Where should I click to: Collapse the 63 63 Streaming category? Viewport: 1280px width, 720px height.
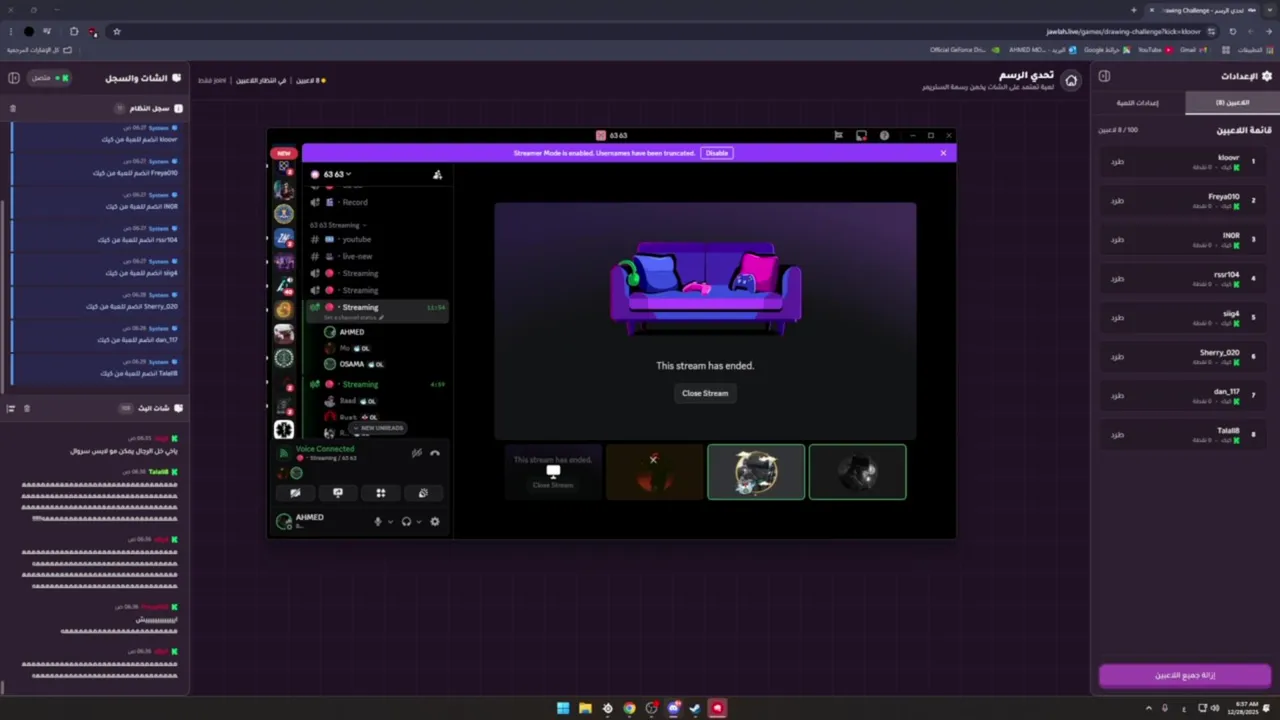click(x=338, y=225)
